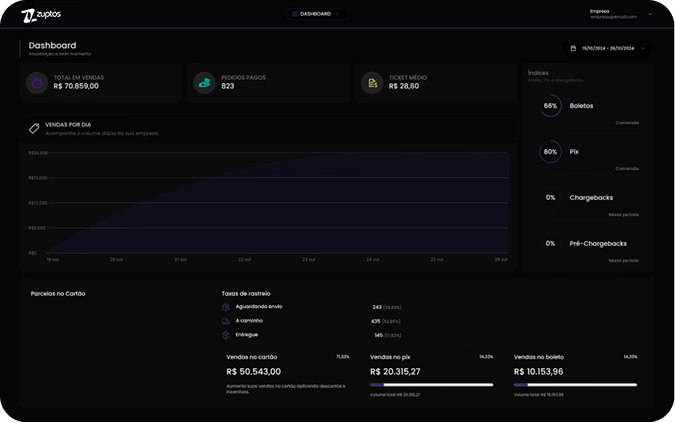The height and width of the screenshot is (423, 675).
Task: Click the Total em Vendas purple icon
Action: pos(37,83)
